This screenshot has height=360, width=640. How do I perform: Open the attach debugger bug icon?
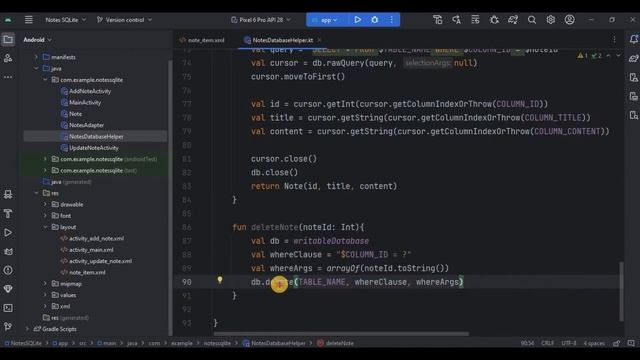pyautogui.click(x=494, y=20)
